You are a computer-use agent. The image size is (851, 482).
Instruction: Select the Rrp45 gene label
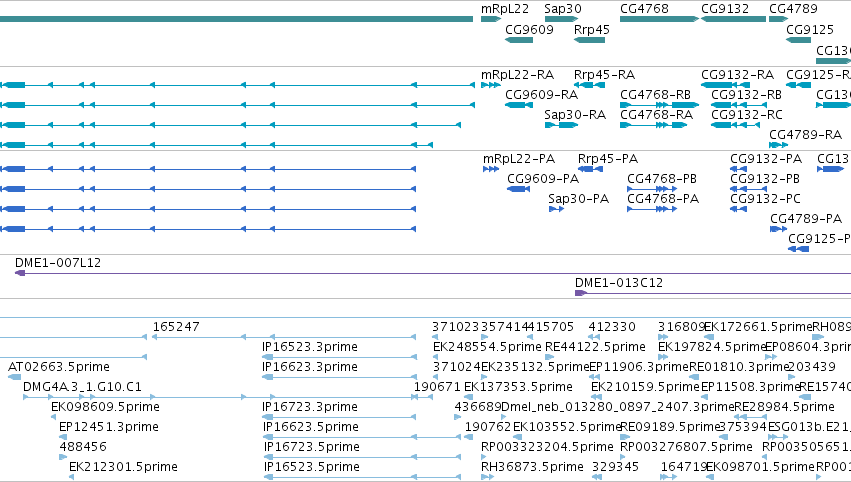pos(592,29)
